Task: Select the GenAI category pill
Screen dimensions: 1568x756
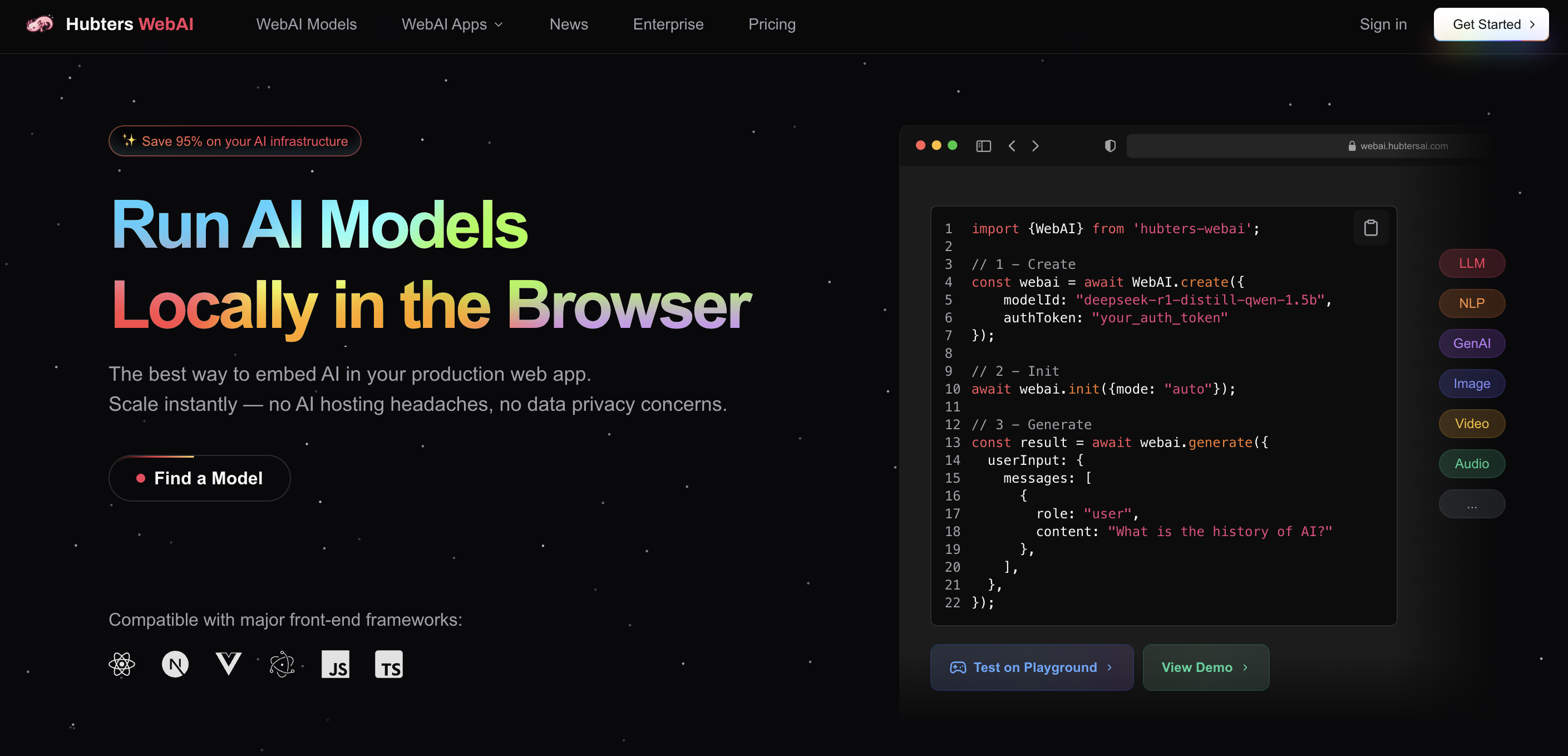Action: click(x=1471, y=343)
